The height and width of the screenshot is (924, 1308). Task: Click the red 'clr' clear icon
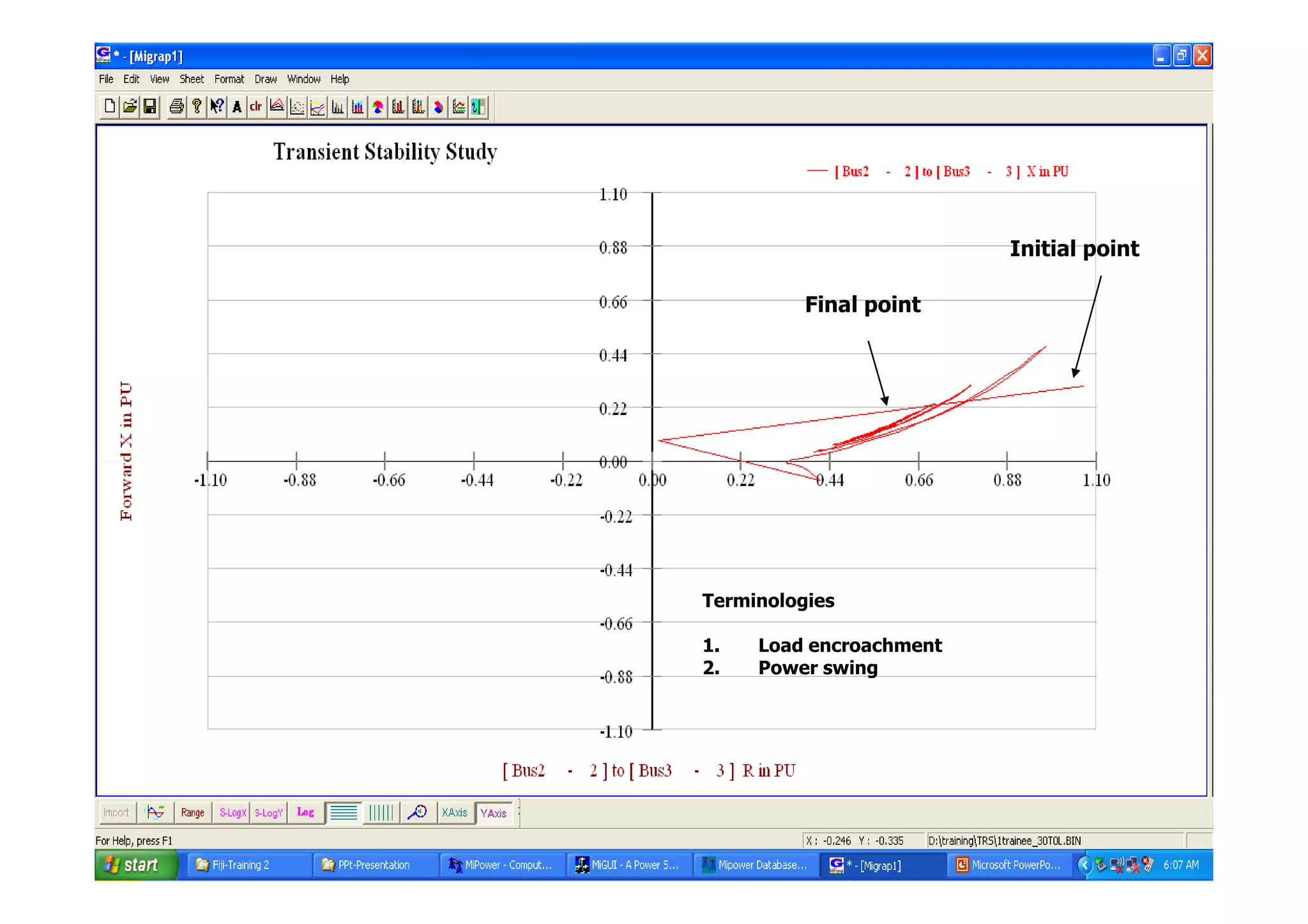point(256,107)
